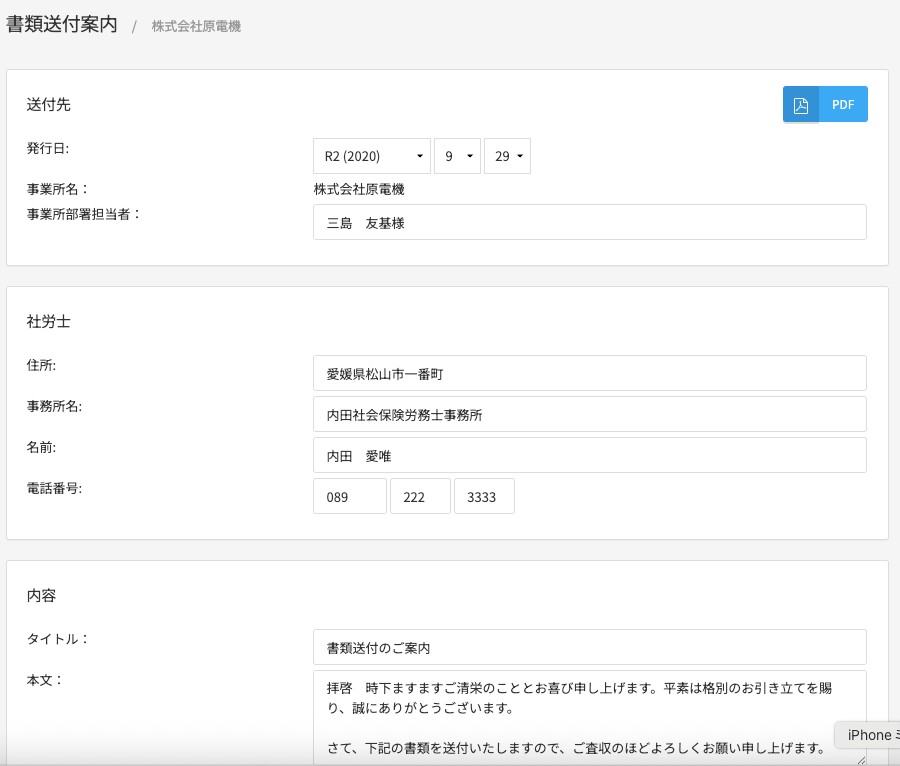Click the 名前 field with 内田 愛唯
This screenshot has height=766, width=900.
[x=589, y=455]
